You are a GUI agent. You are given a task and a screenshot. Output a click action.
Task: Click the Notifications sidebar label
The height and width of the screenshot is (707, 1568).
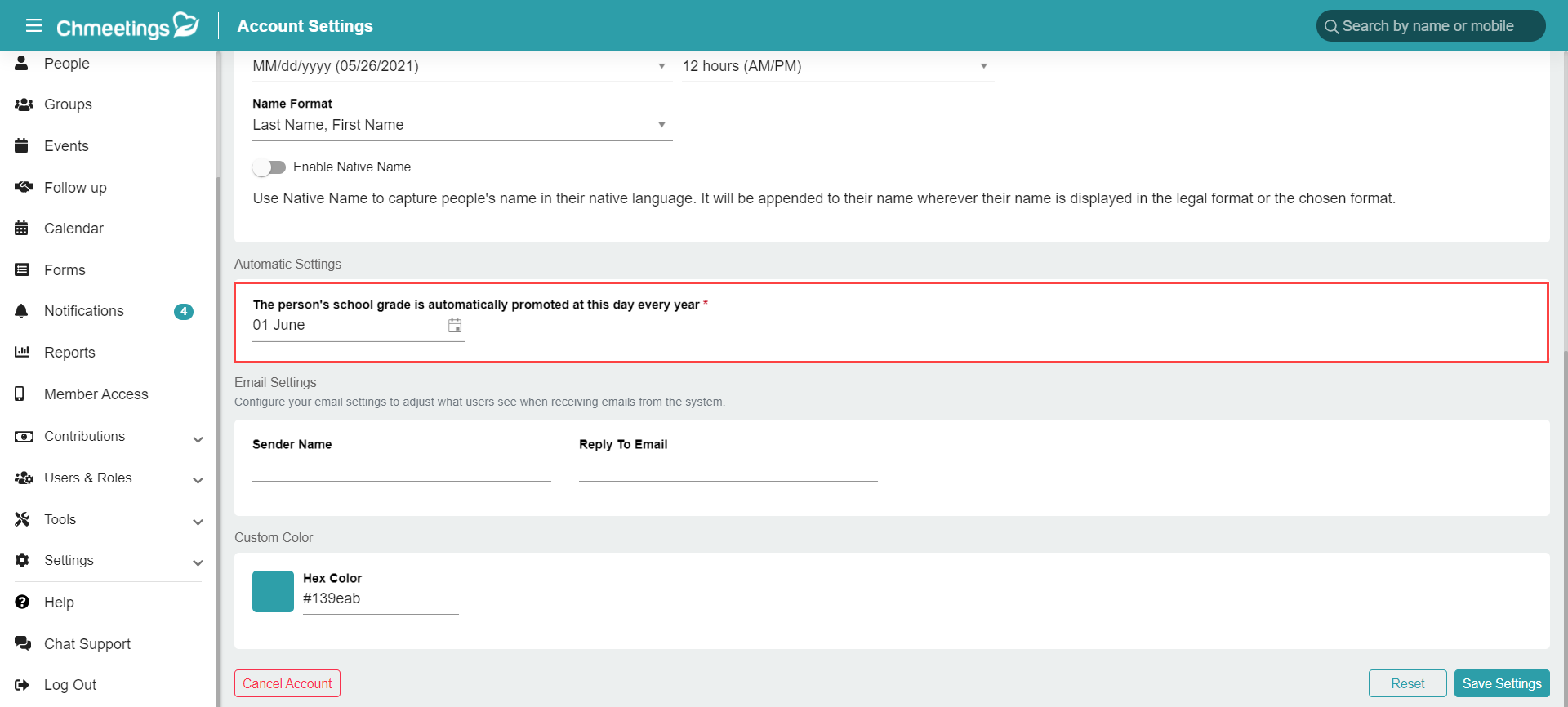[84, 311]
